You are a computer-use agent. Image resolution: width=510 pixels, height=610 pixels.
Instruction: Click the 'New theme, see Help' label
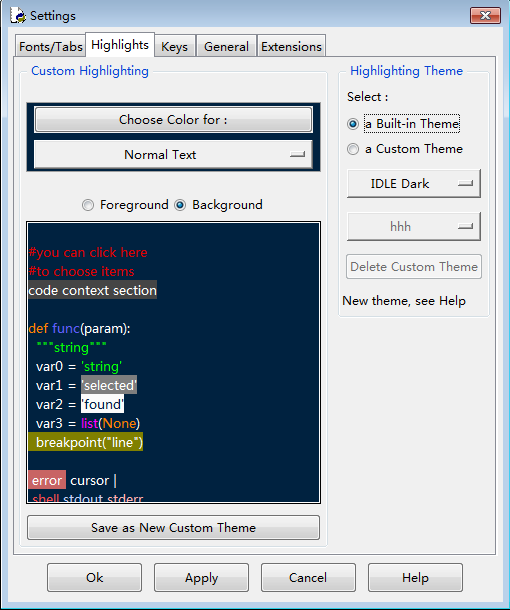[404, 301]
